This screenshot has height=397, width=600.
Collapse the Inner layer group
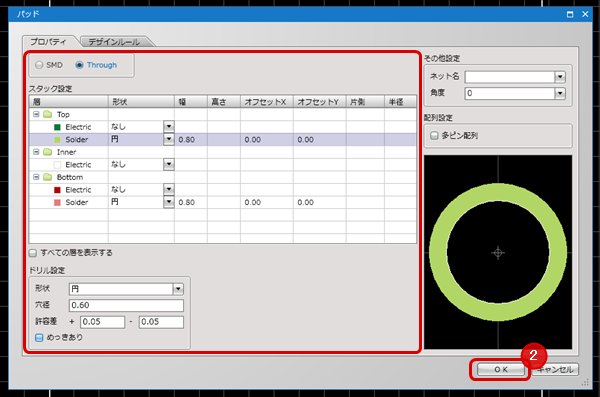click(36, 152)
